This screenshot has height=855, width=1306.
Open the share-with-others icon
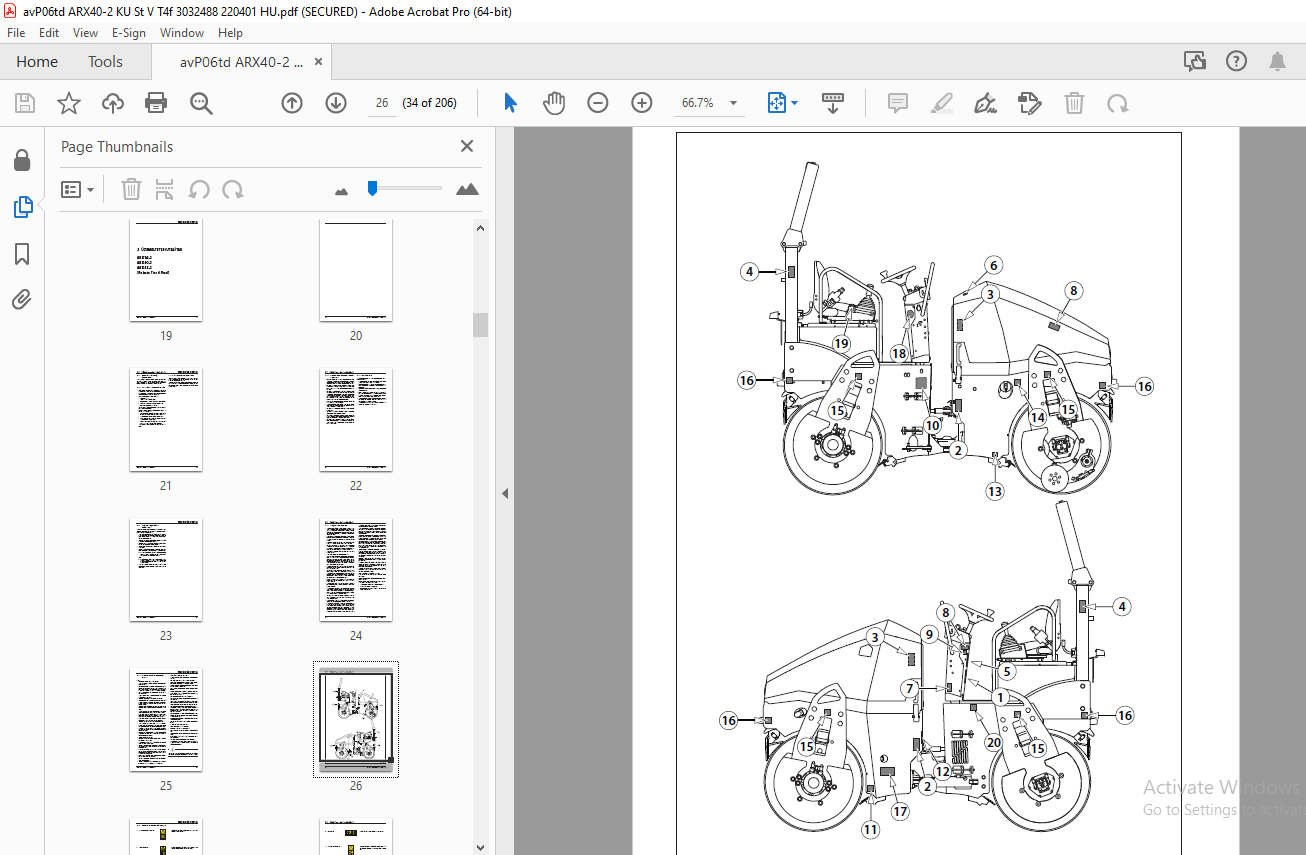coord(1194,61)
